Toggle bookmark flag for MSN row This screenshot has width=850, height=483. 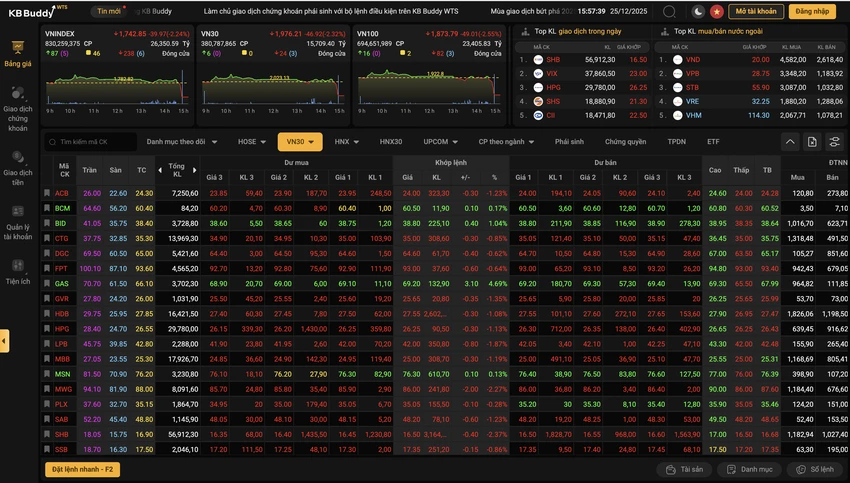click(47, 374)
